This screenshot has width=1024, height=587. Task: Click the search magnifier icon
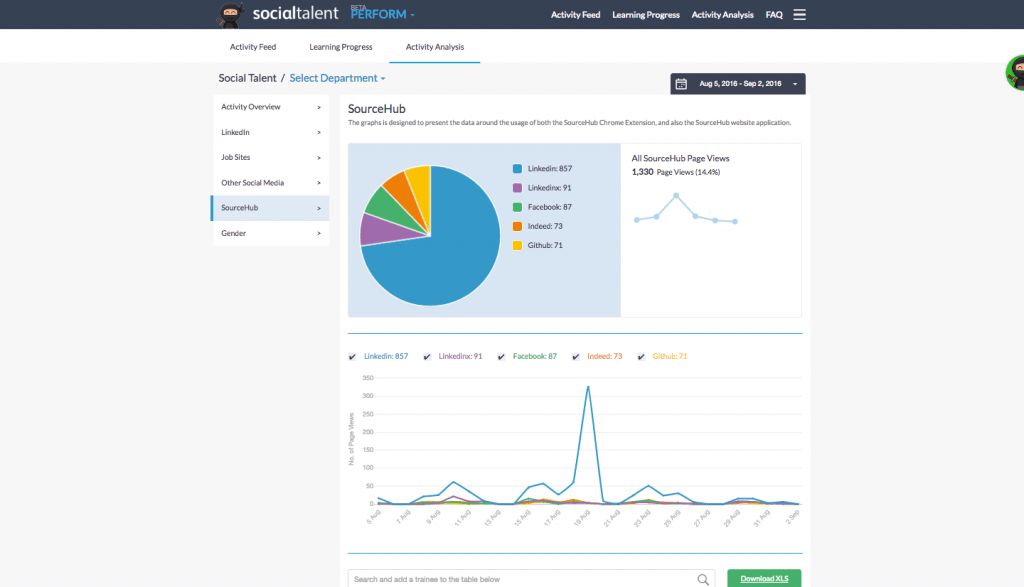point(703,579)
